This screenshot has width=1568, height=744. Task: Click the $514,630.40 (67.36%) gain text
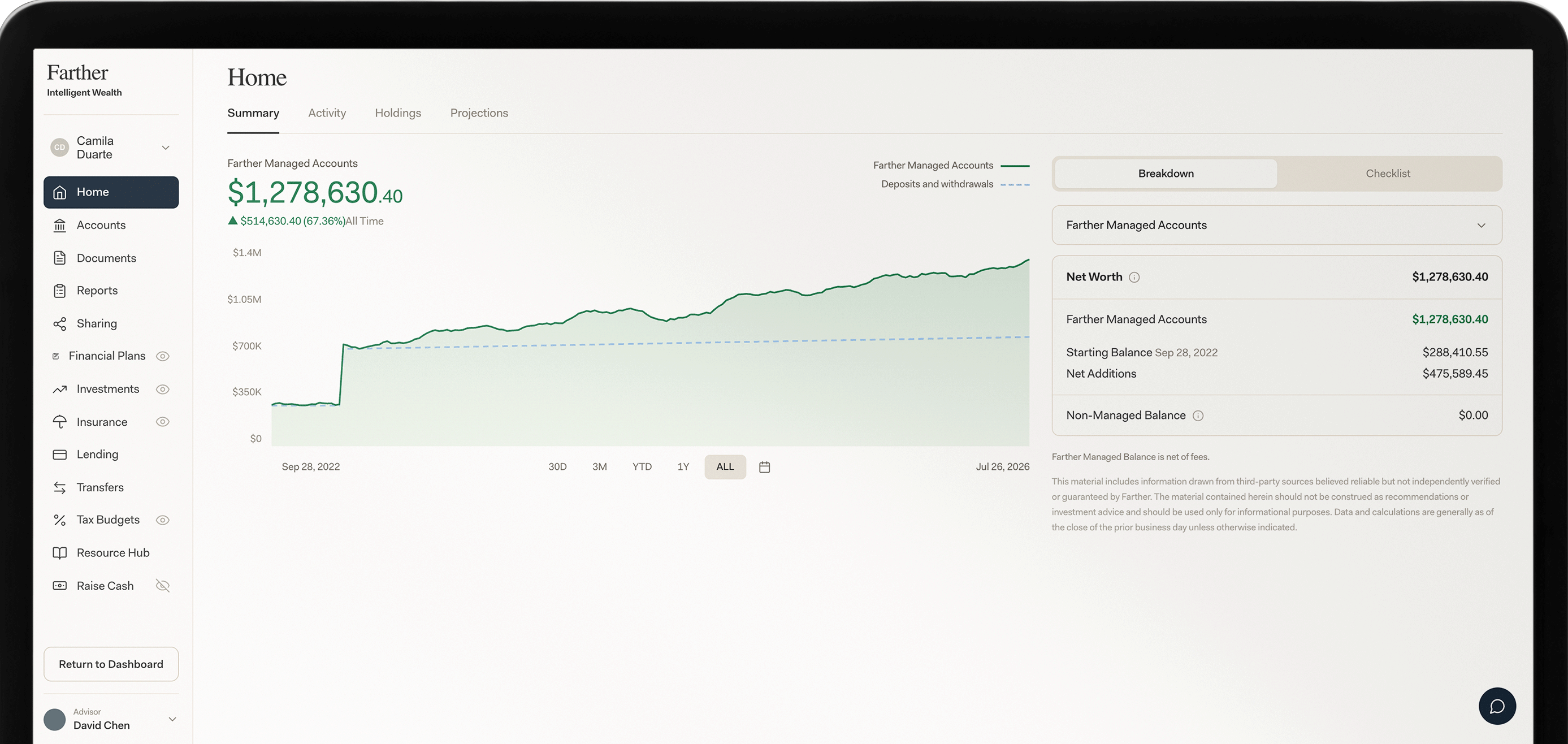293,221
